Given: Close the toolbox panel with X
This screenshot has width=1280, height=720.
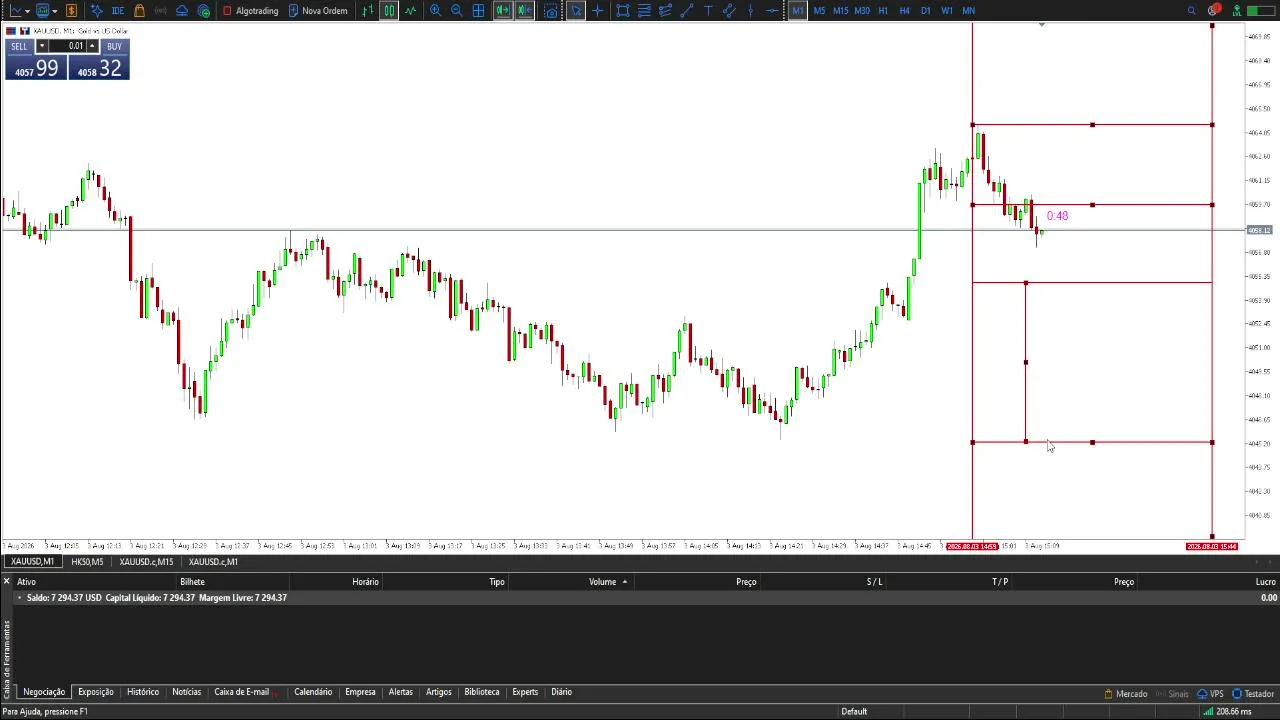Looking at the screenshot, I should [x=6, y=581].
